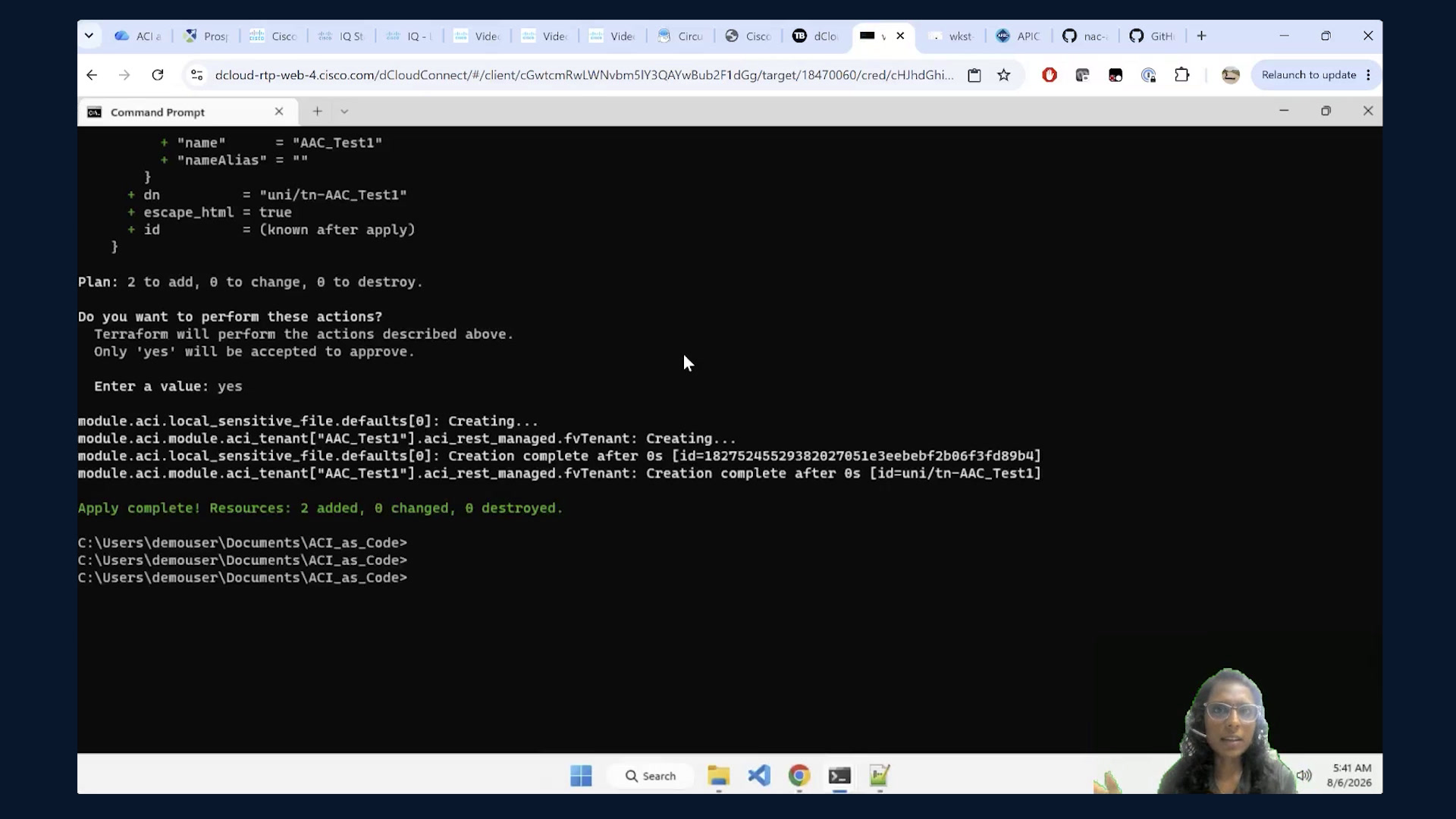
Task: Open Chrome three-dot menu
Action: point(1369,75)
